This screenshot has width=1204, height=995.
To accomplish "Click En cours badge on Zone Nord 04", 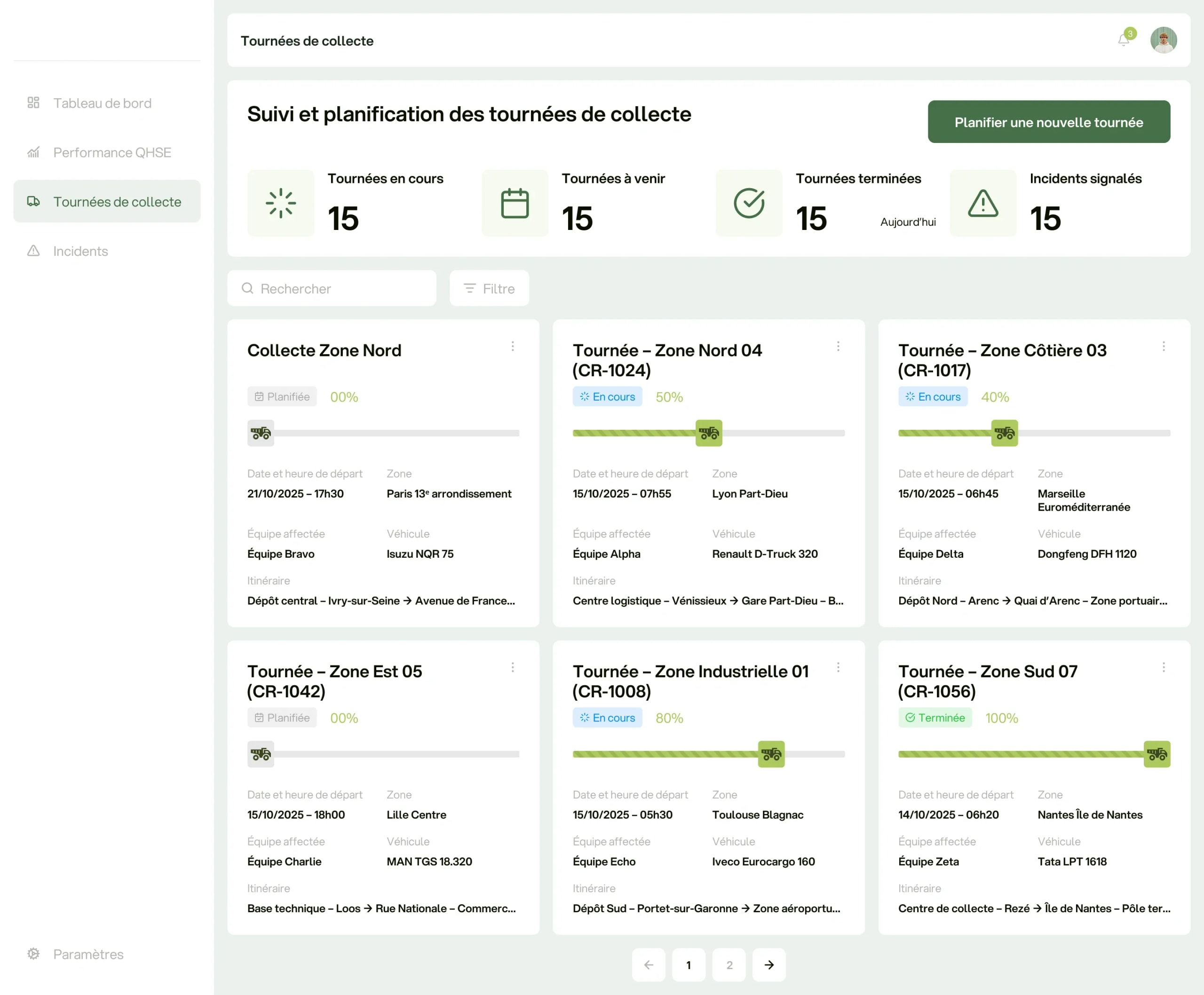I will (x=607, y=396).
